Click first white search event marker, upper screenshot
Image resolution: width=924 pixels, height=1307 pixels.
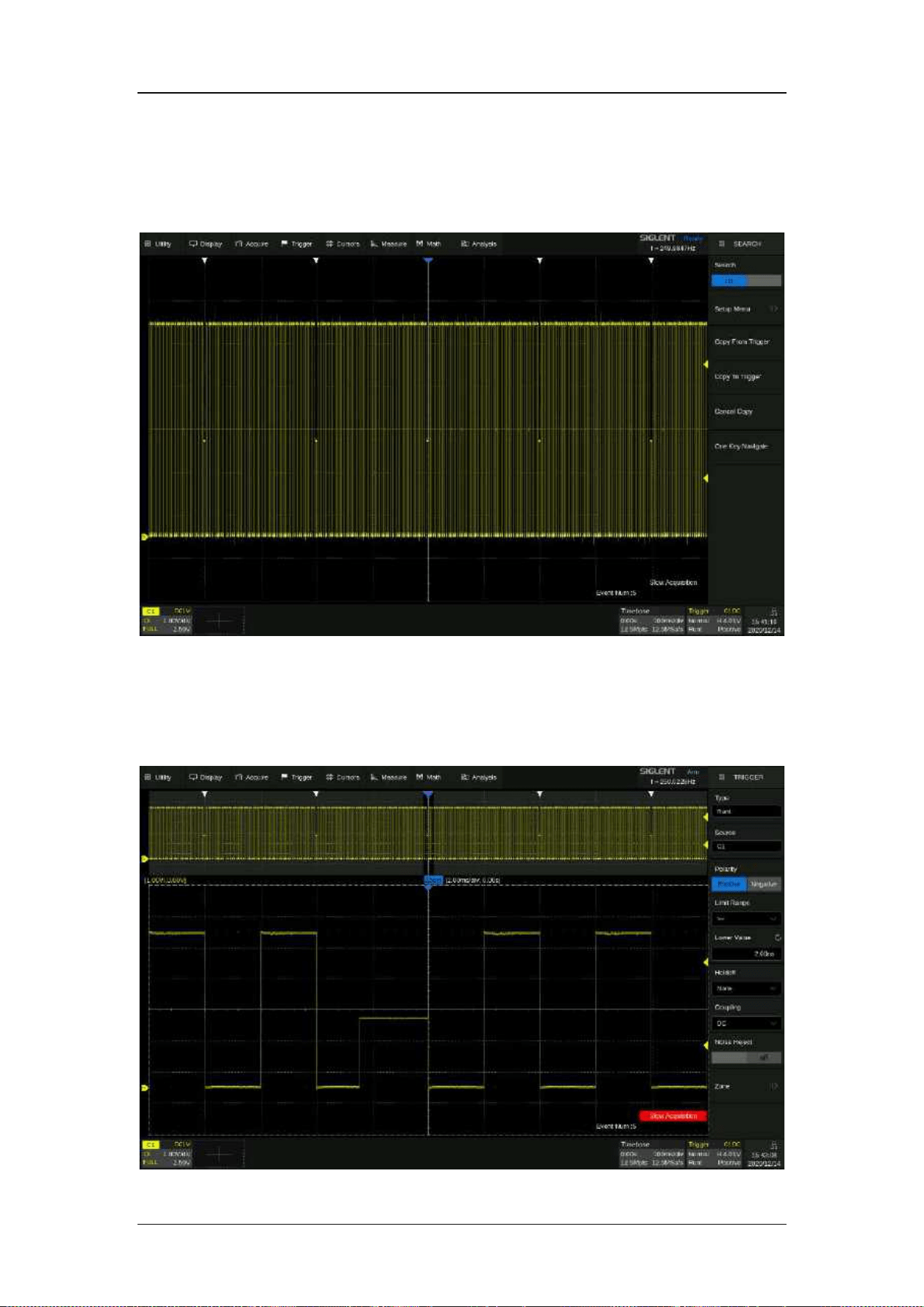tap(204, 260)
